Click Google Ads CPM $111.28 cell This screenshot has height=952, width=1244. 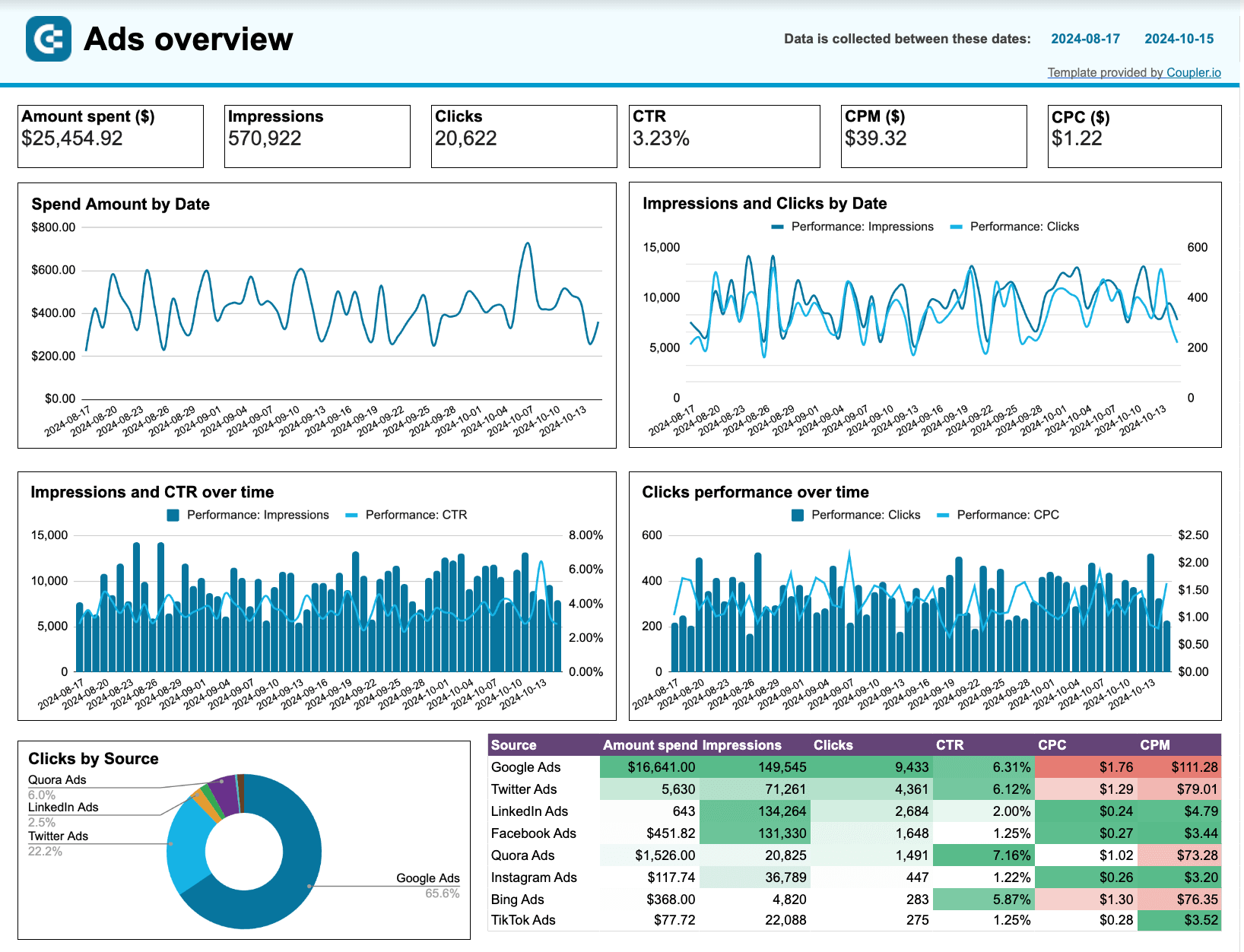[x=1179, y=767]
